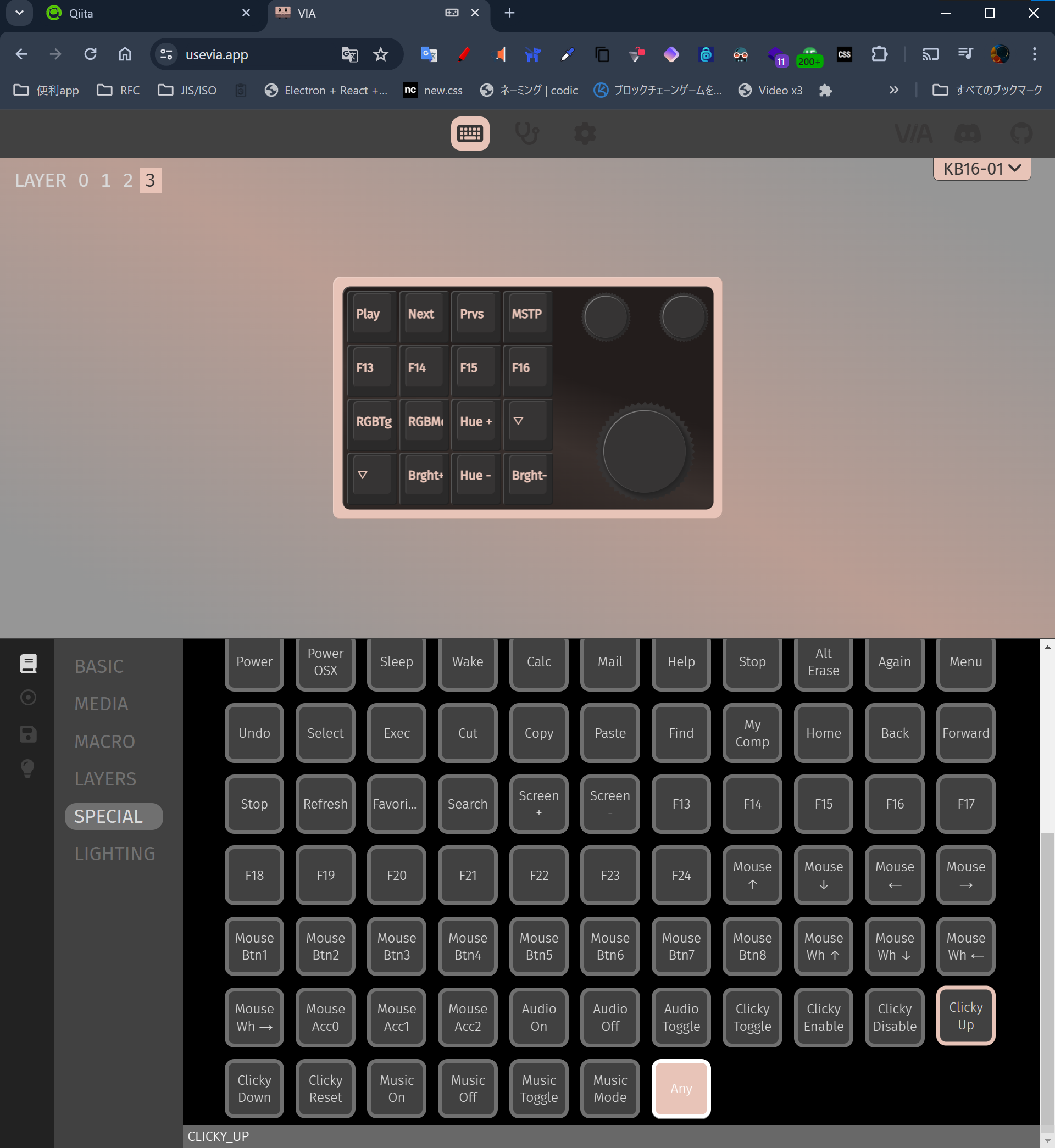Click the highlighted Any key button
Image resolution: width=1055 pixels, height=1148 pixels.
pyautogui.click(x=680, y=1088)
